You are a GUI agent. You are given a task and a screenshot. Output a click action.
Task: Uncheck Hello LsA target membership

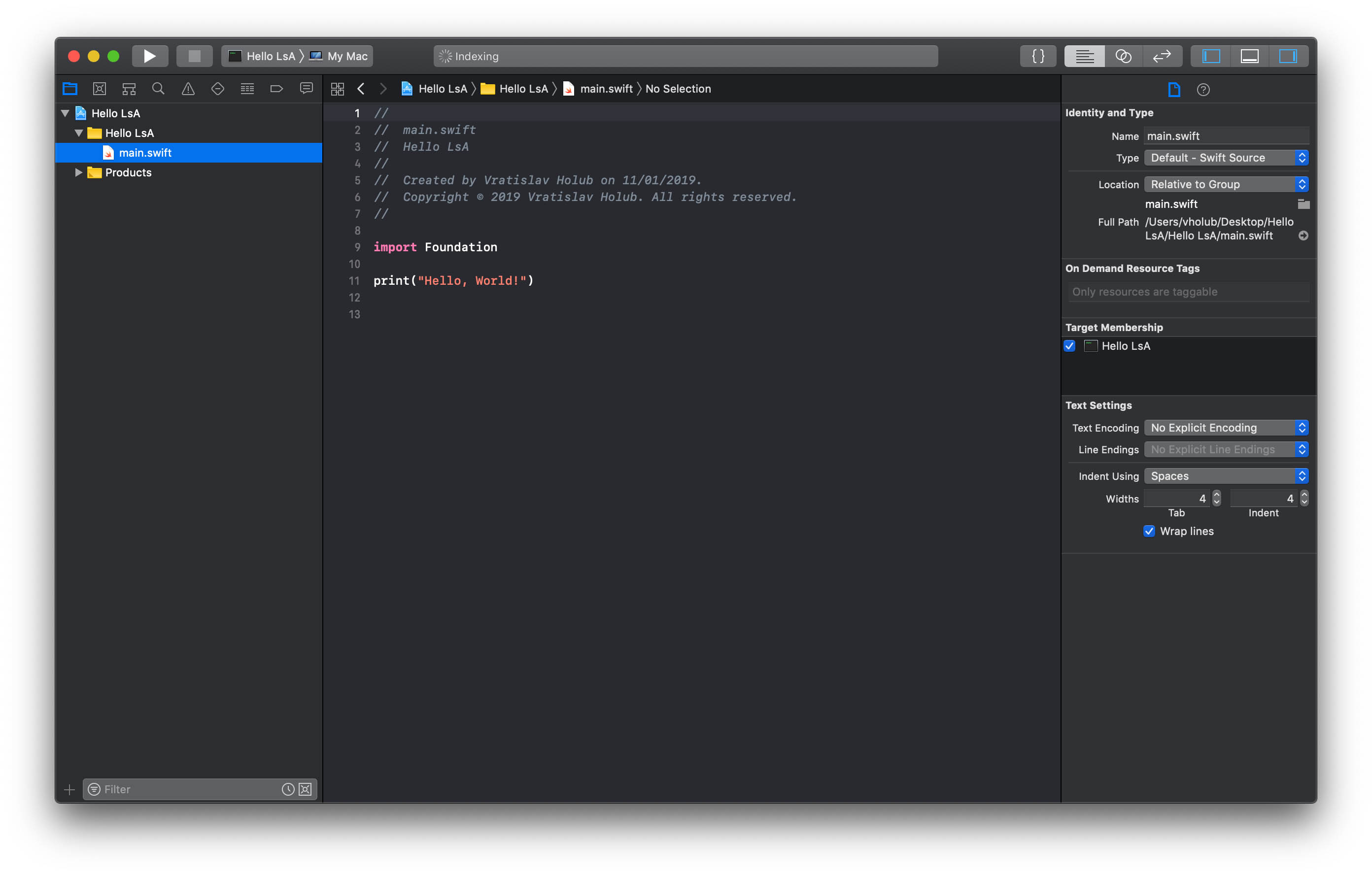(x=1069, y=346)
